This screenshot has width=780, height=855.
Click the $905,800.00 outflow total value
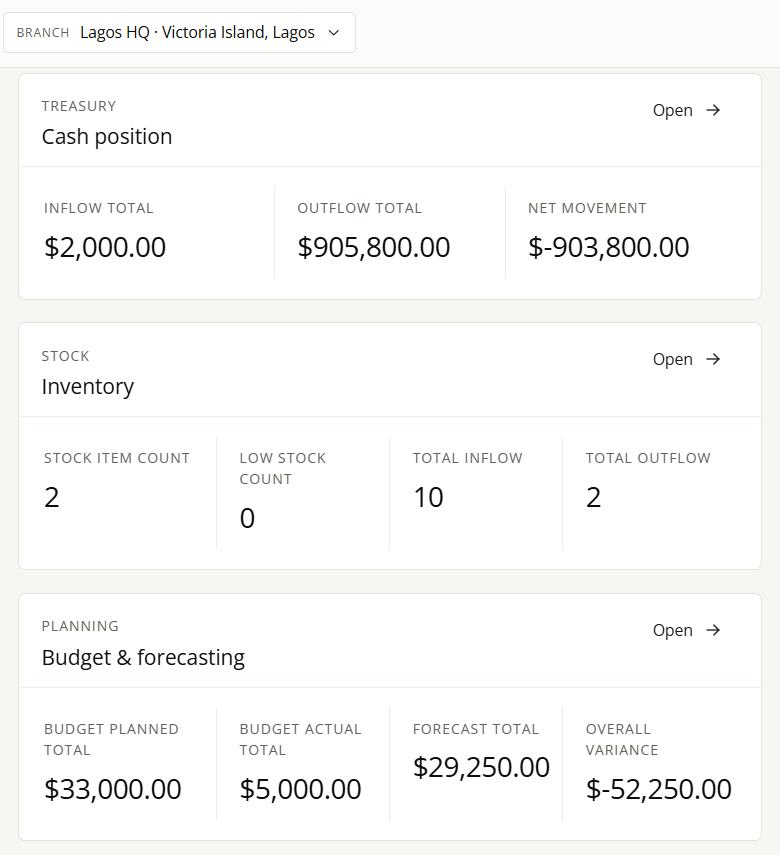point(374,247)
